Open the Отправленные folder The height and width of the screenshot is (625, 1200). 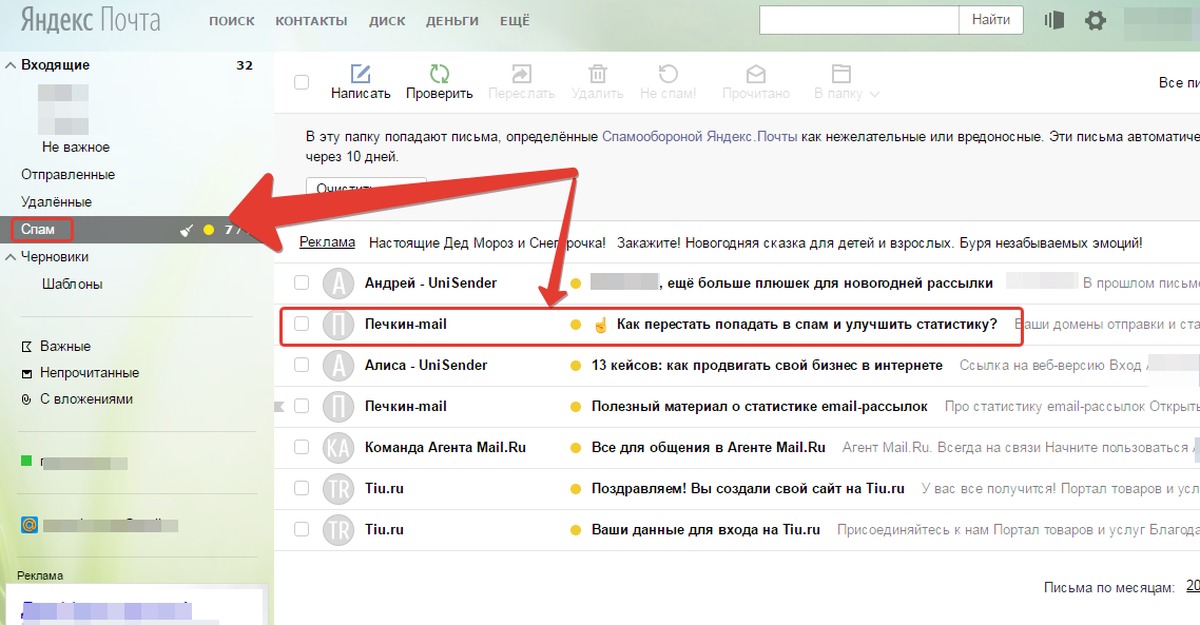(x=68, y=174)
